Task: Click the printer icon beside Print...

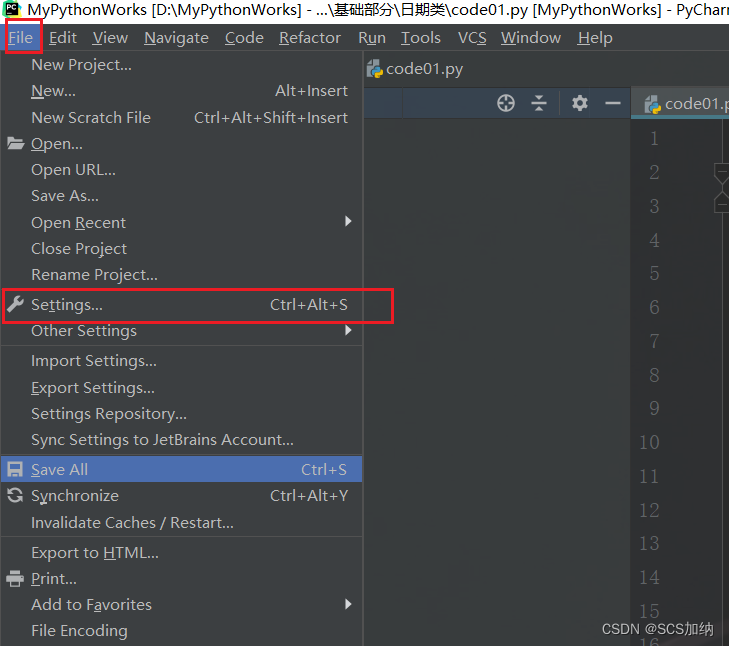Action: (15, 579)
